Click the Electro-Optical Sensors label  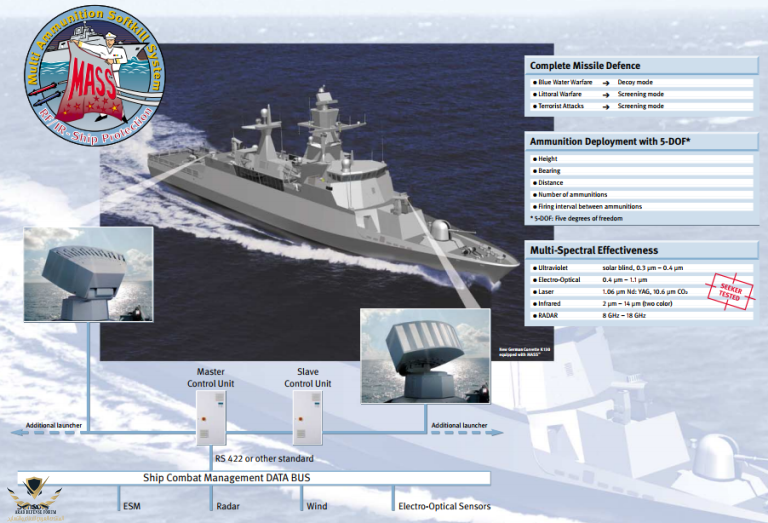[x=444, y=506]
